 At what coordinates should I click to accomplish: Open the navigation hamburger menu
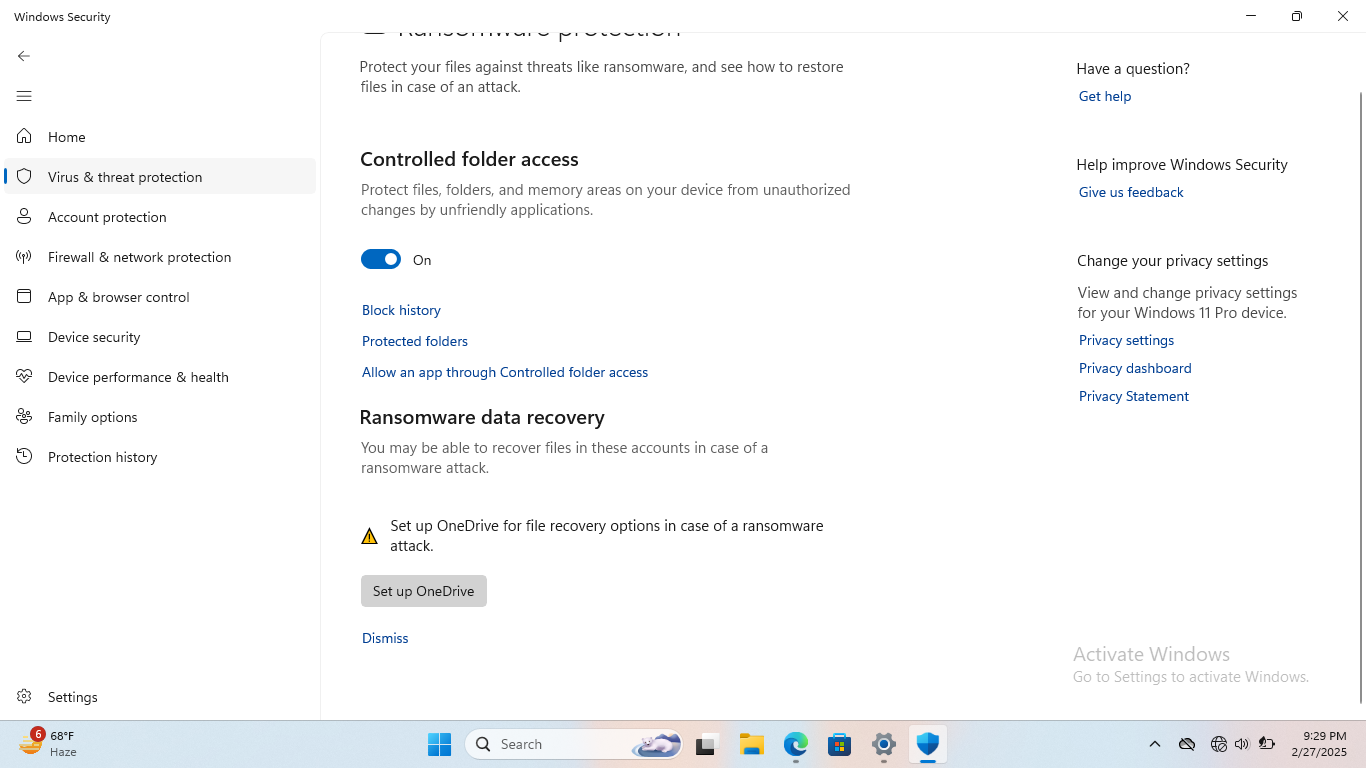(x=23, y=96)
